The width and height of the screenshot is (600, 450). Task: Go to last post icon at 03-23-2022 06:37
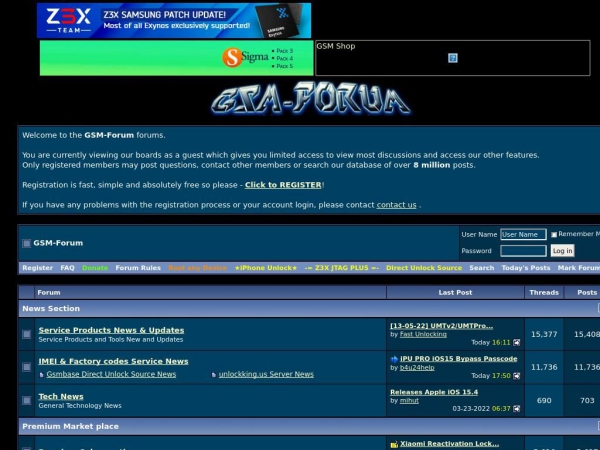click(x=517, y=409)
